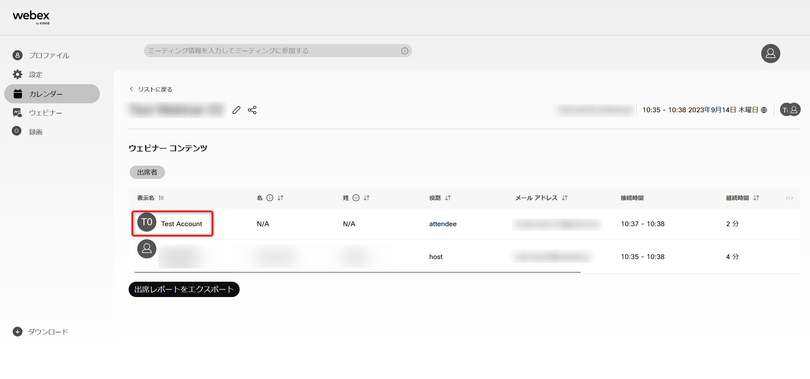Click ダウンロード in the sidebar

40,331
